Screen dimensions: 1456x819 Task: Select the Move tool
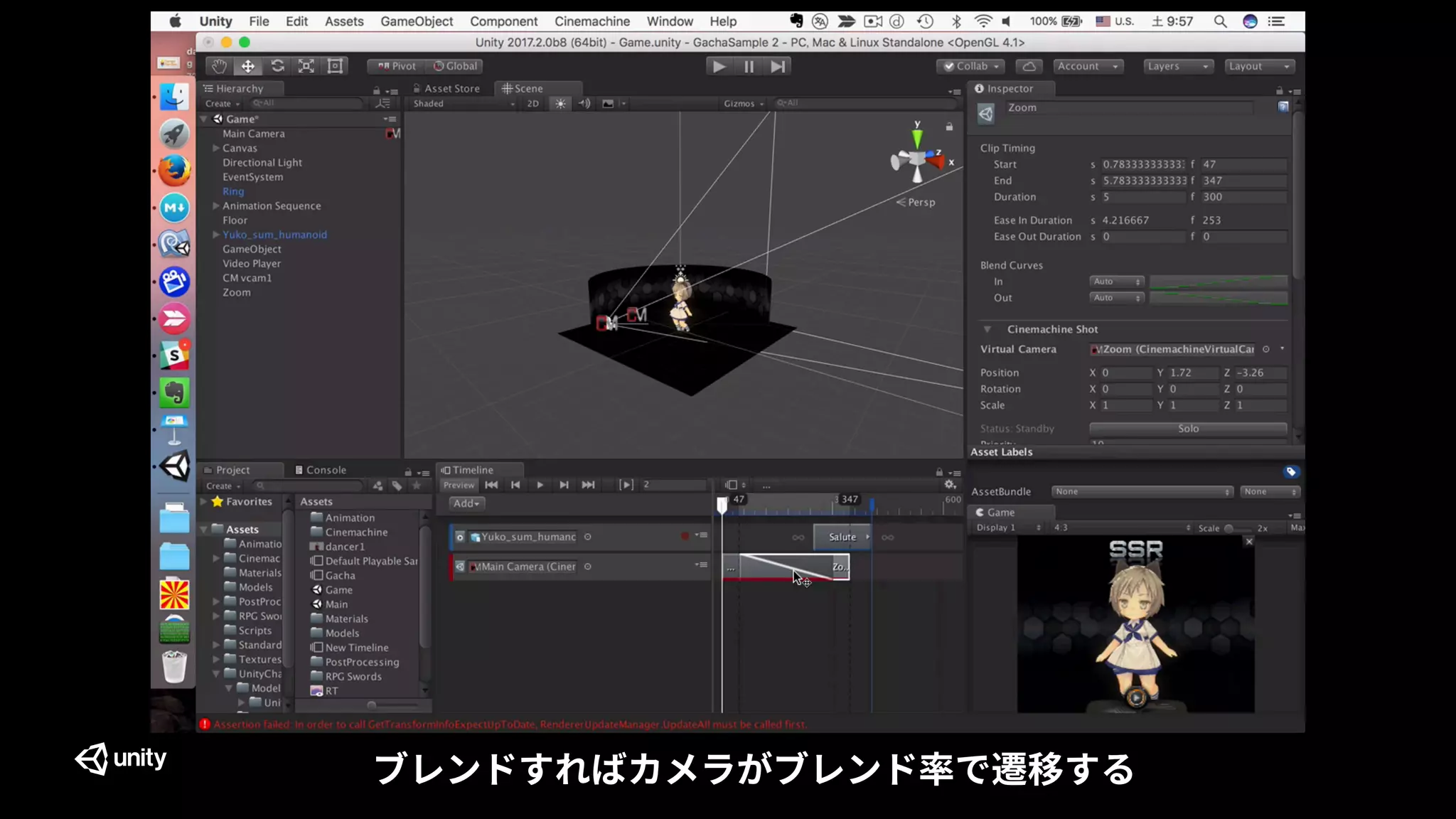point(248,66)
